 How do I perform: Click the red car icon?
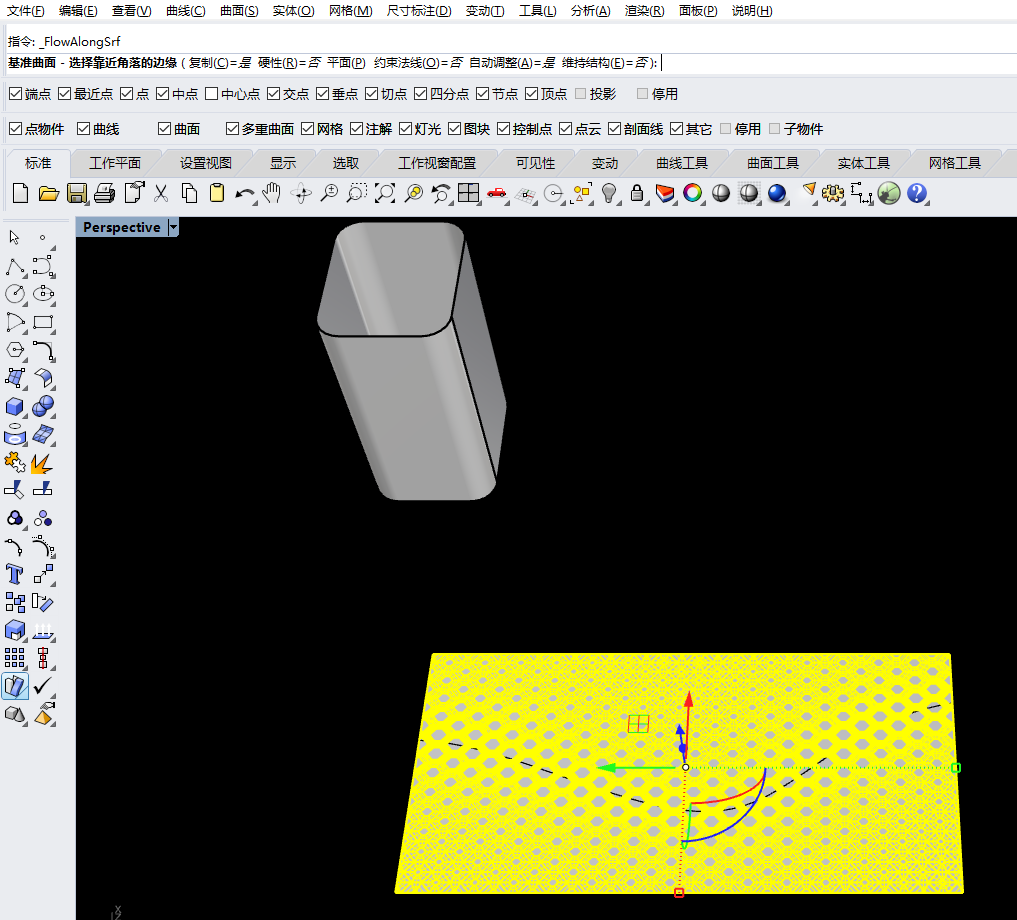[496, 193]
